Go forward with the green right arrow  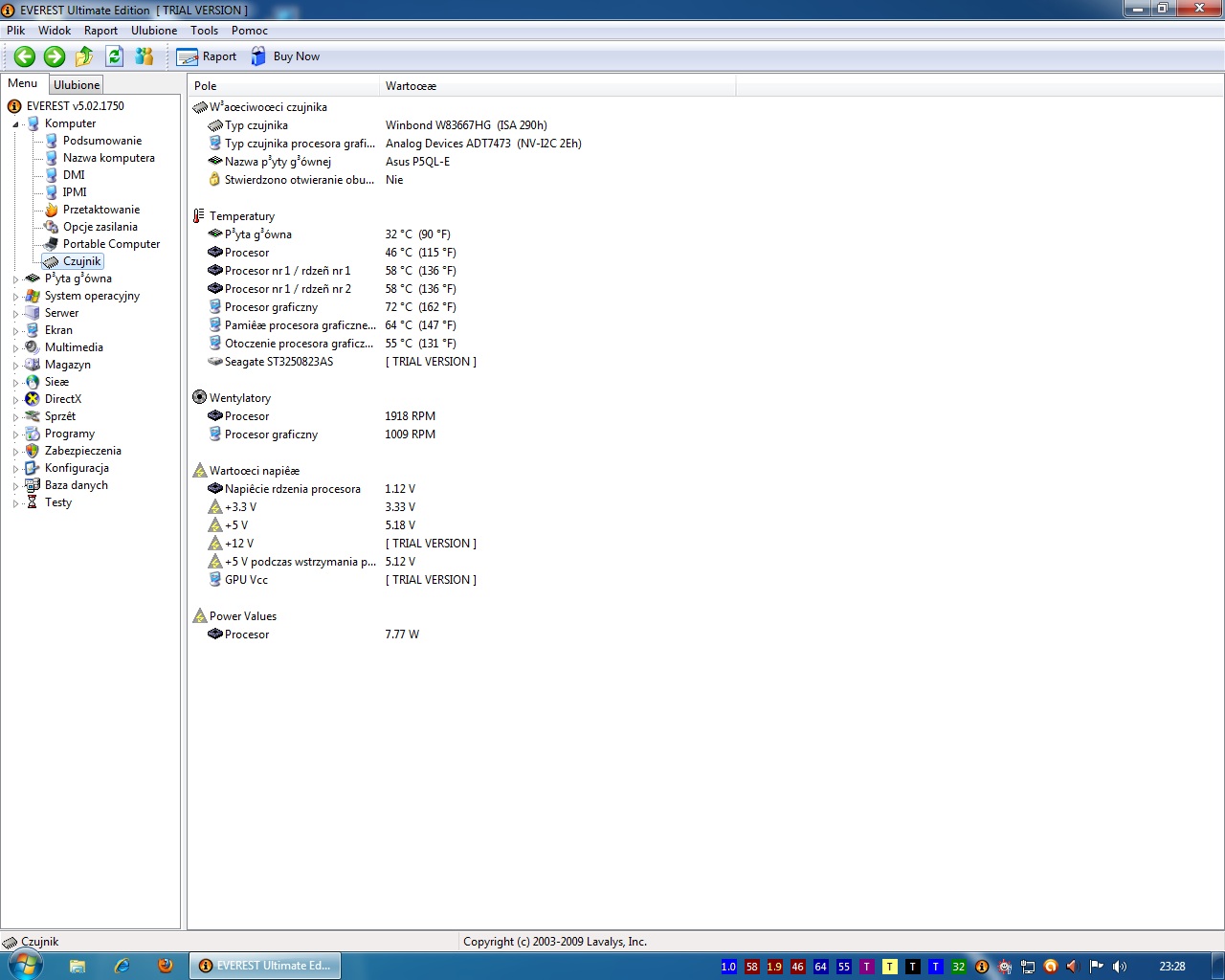(x=55, y=56)
